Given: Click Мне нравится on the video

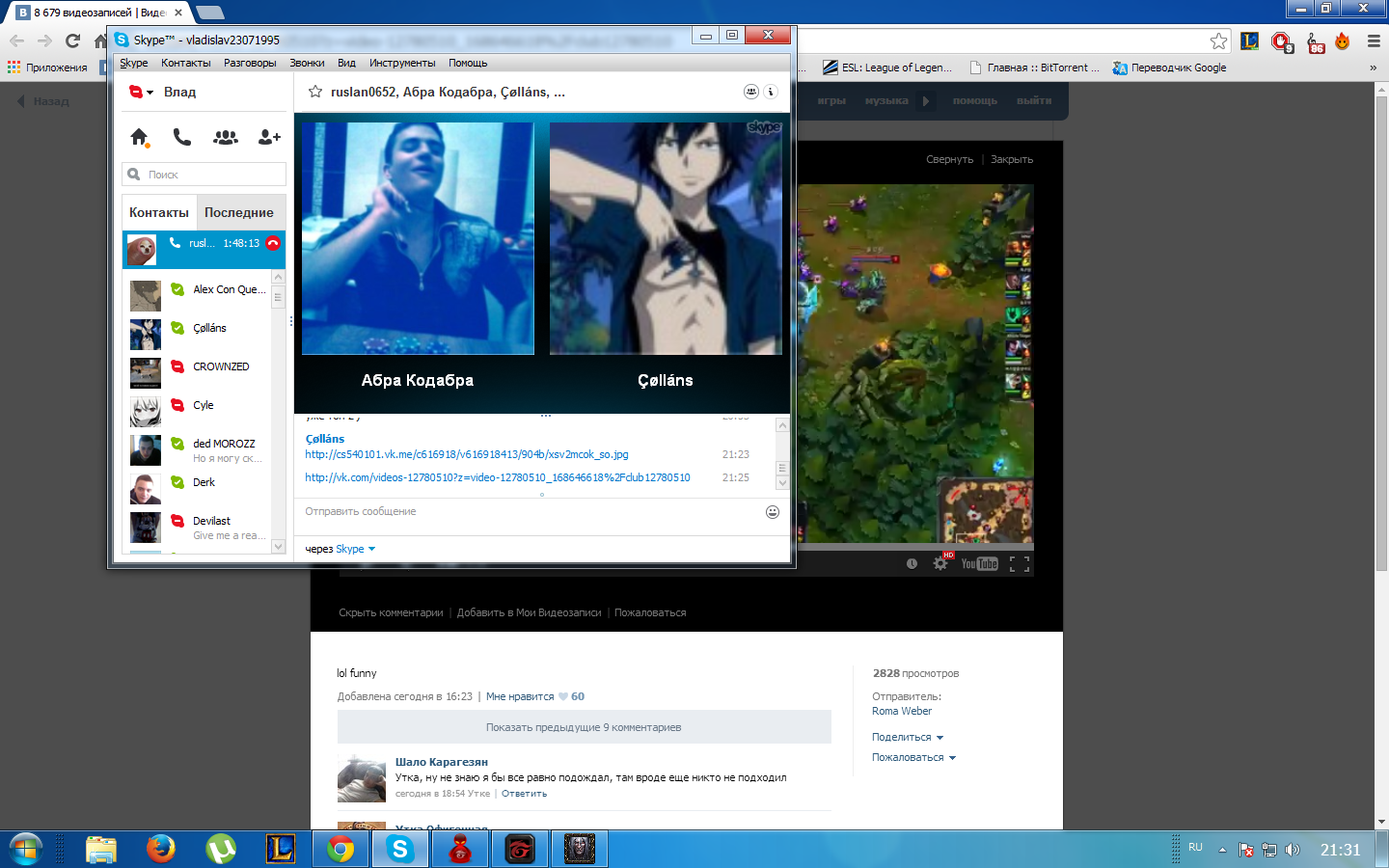Looking at the screenshot, I should pos(520,696).
